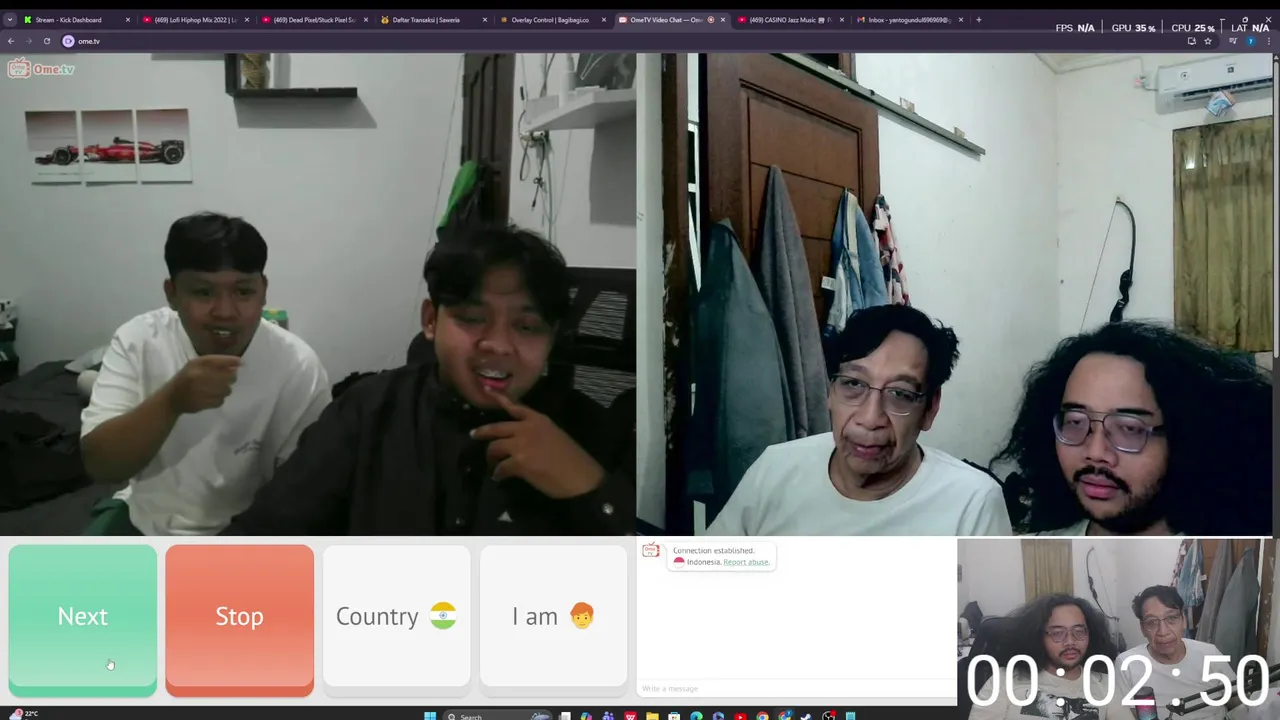This screenshot has height=720, width=1280.
Task: Click the red Stop button
Action: [239, 620]
